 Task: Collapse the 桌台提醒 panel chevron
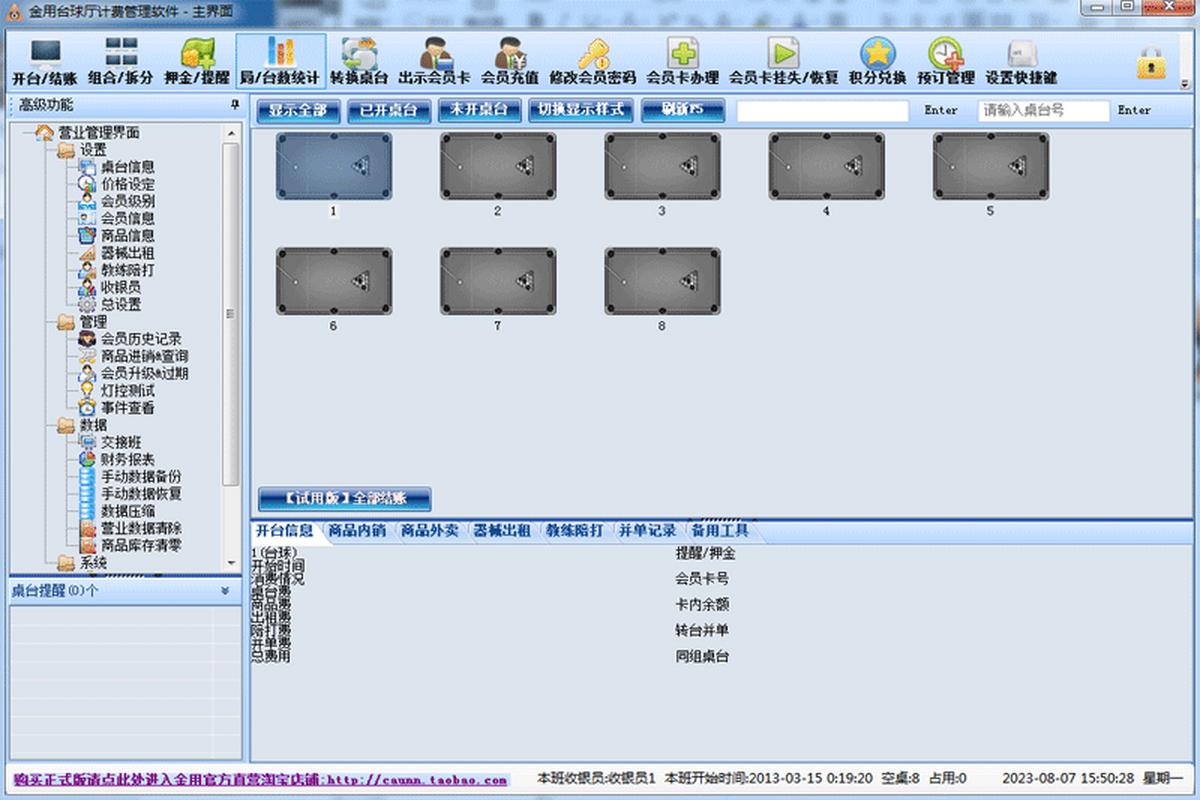click(x=225, y=591)
